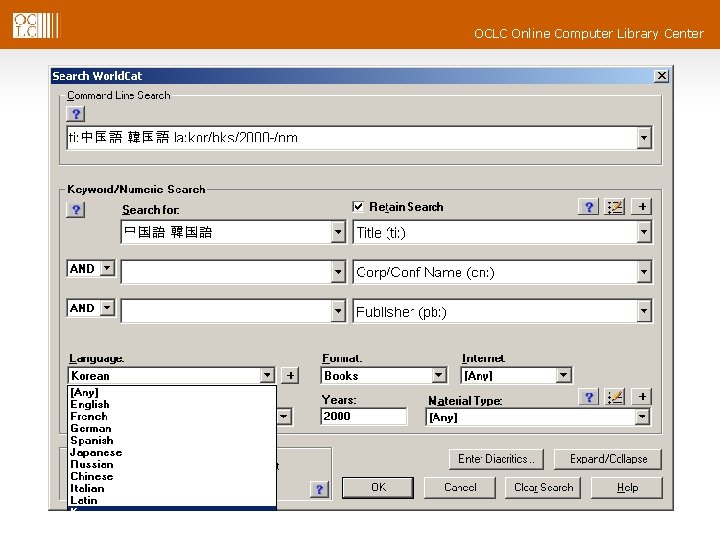The image size is (720, 540).
Task: Click plus button next to Language dropdown
Action: pos(290,376)
